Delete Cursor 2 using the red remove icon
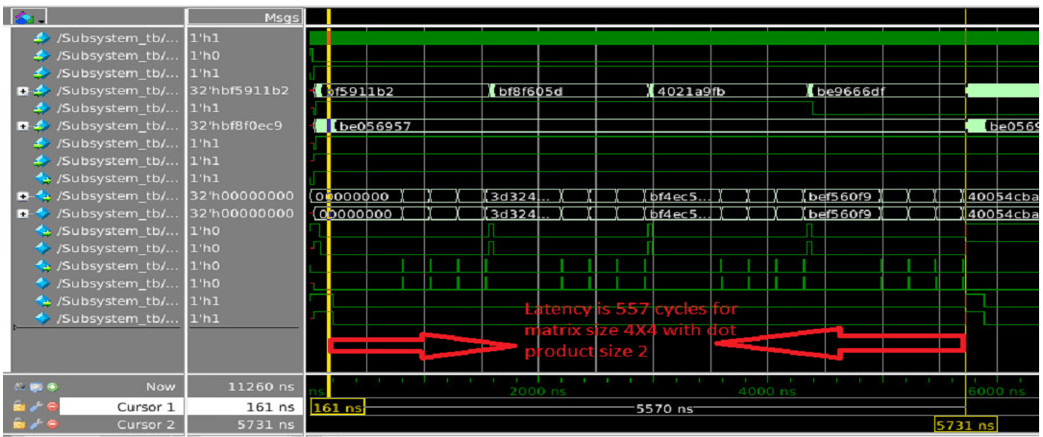Image resolution: width=1043 pixels, height=437 pixels. (51, 424)
